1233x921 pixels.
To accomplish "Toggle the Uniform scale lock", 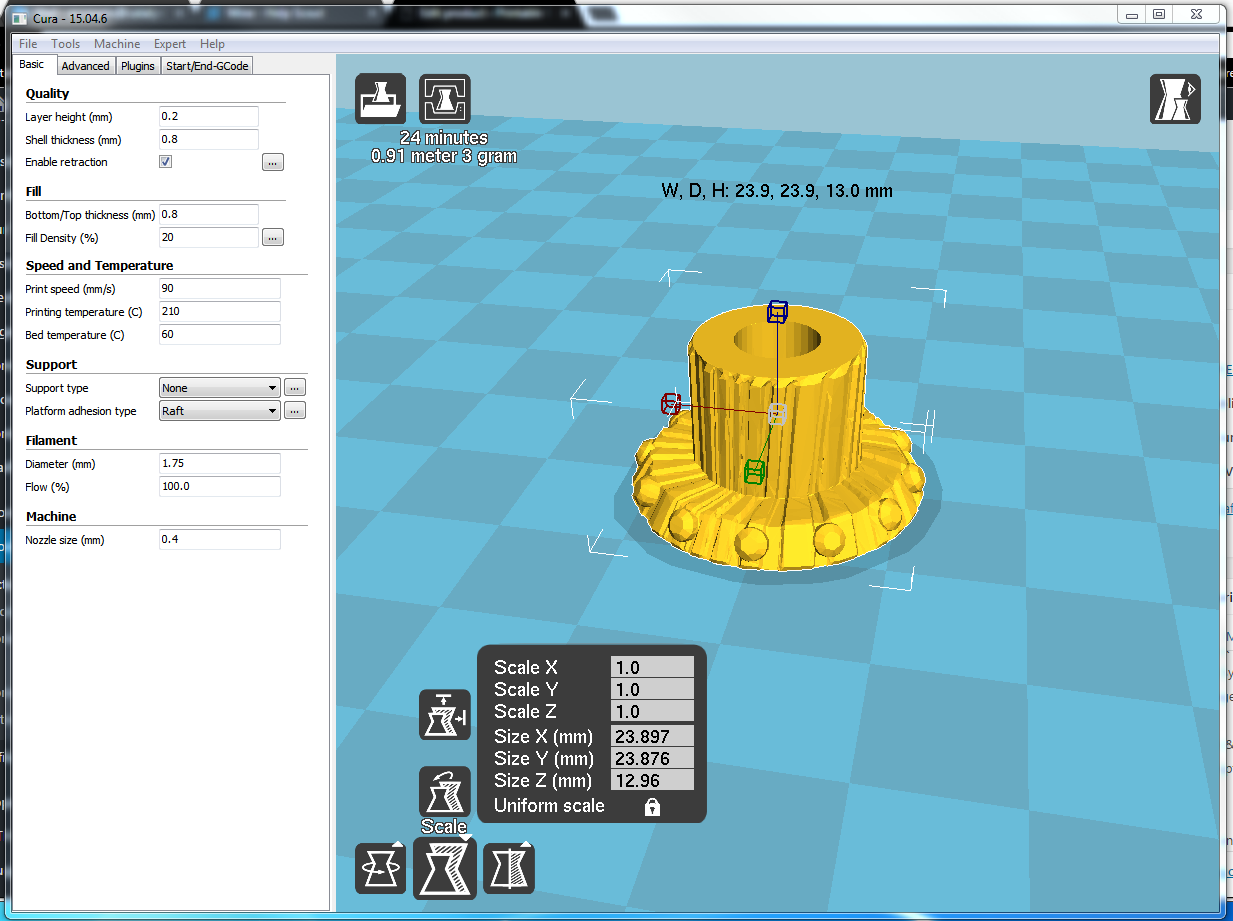I will click(x=652, y=806).
